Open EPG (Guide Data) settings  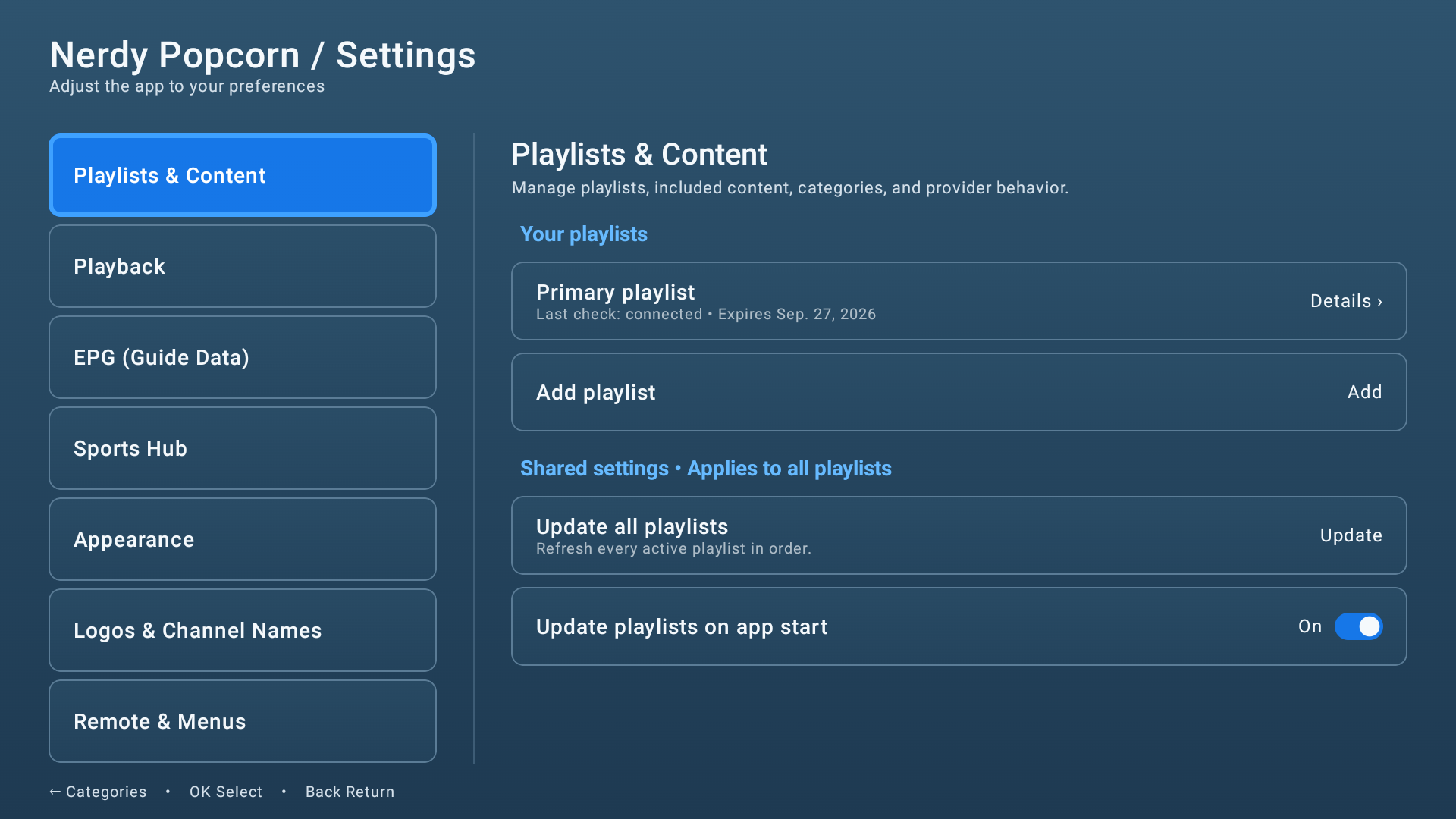[243, 357]
